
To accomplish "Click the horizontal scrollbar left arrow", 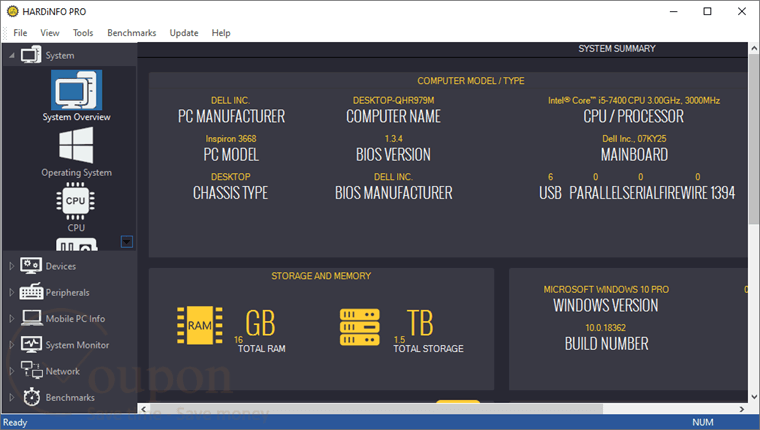I will pos(143,409).
